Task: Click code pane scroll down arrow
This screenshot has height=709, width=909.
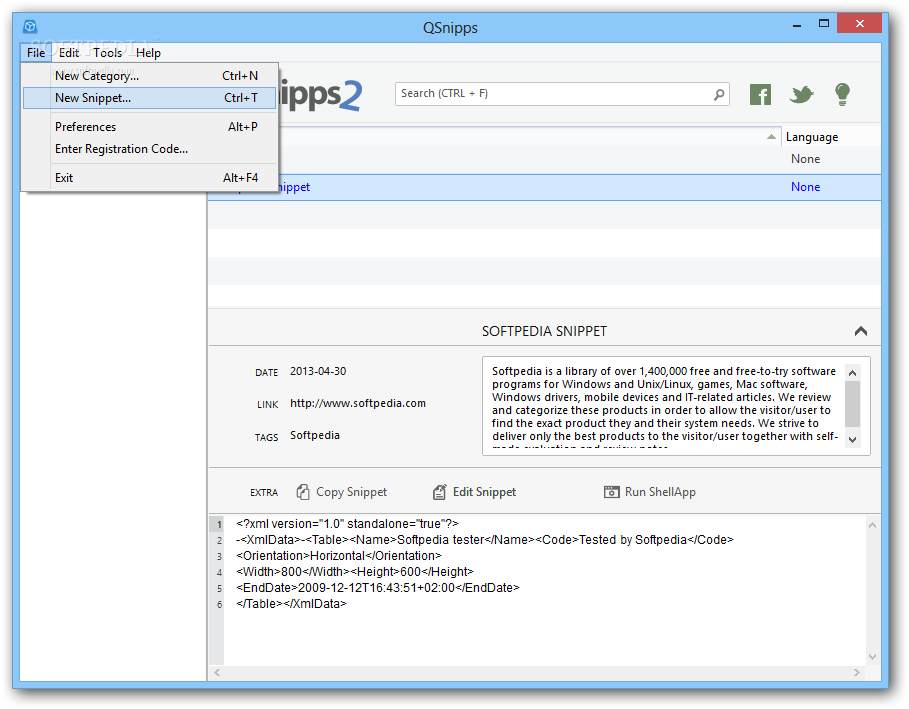Action: pos(872,657)
